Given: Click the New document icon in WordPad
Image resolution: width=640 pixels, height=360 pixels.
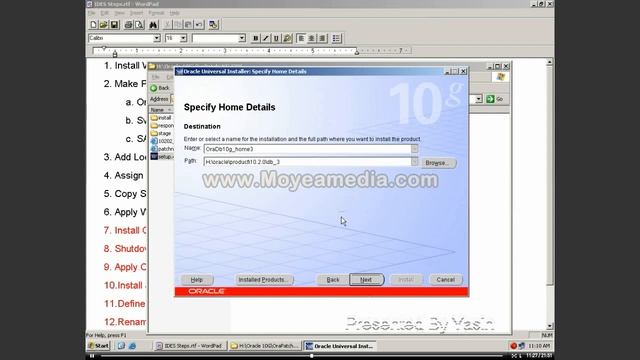Looking at the screenshot, I should [93, 25].
